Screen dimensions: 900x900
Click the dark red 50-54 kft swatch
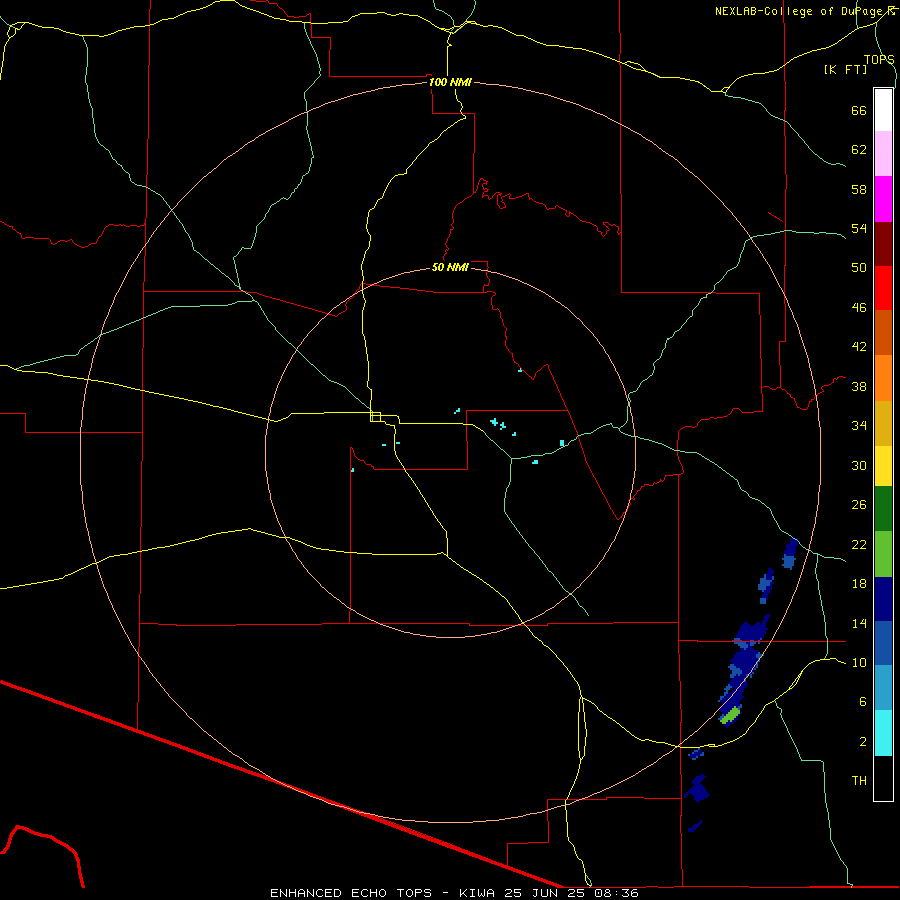point(883,243)
